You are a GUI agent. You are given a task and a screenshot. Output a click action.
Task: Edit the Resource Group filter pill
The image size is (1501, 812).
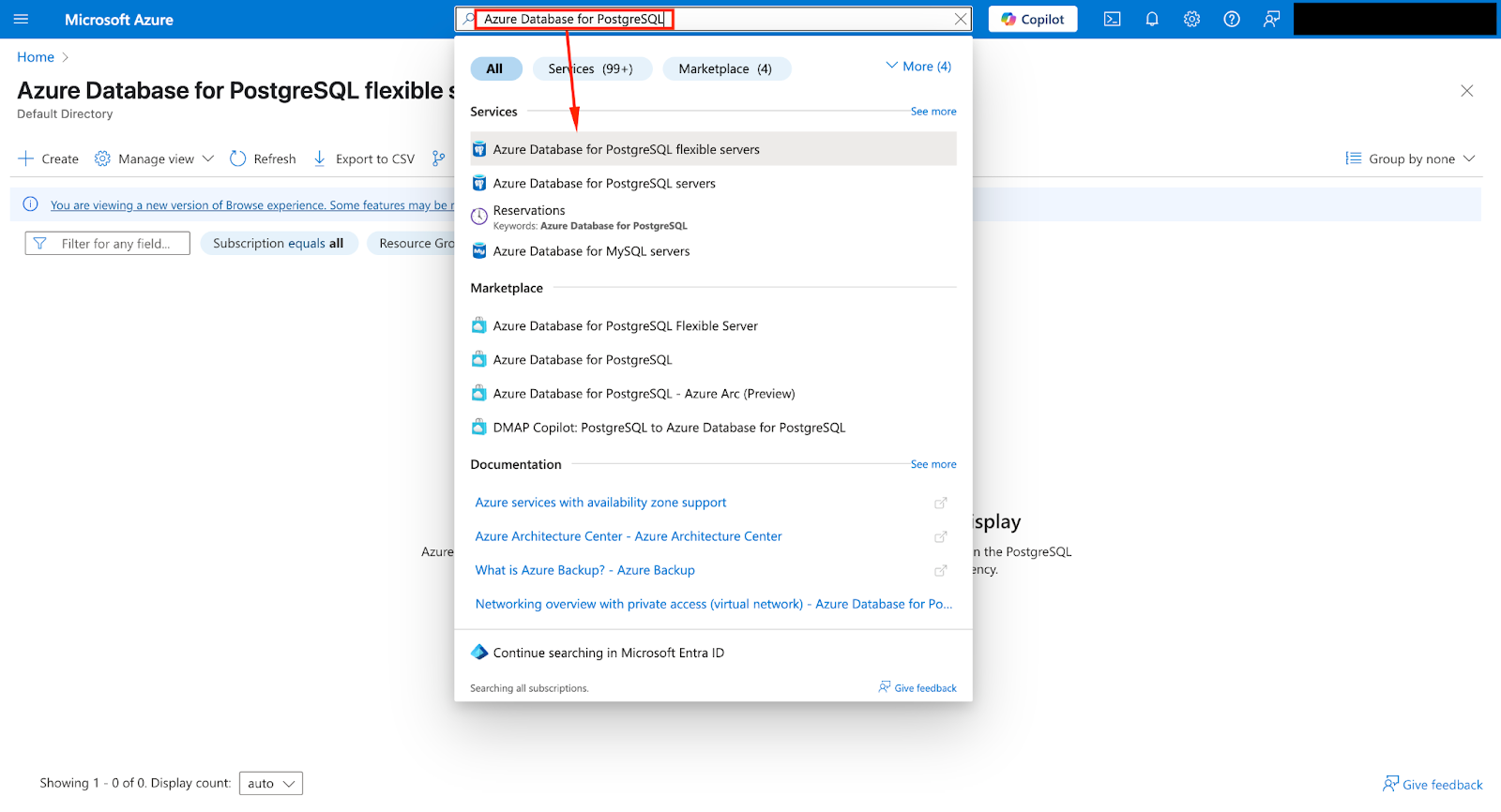(413, 243)
